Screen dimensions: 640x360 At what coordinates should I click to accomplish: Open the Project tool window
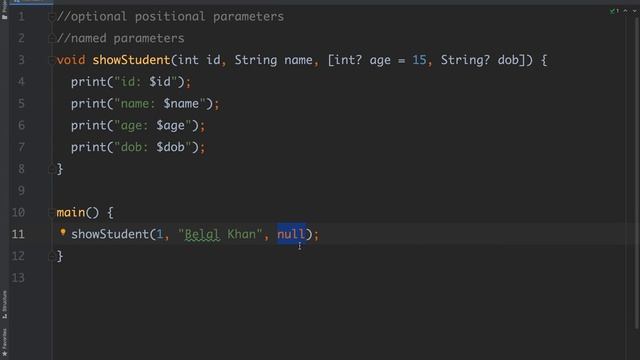(4, 10)
